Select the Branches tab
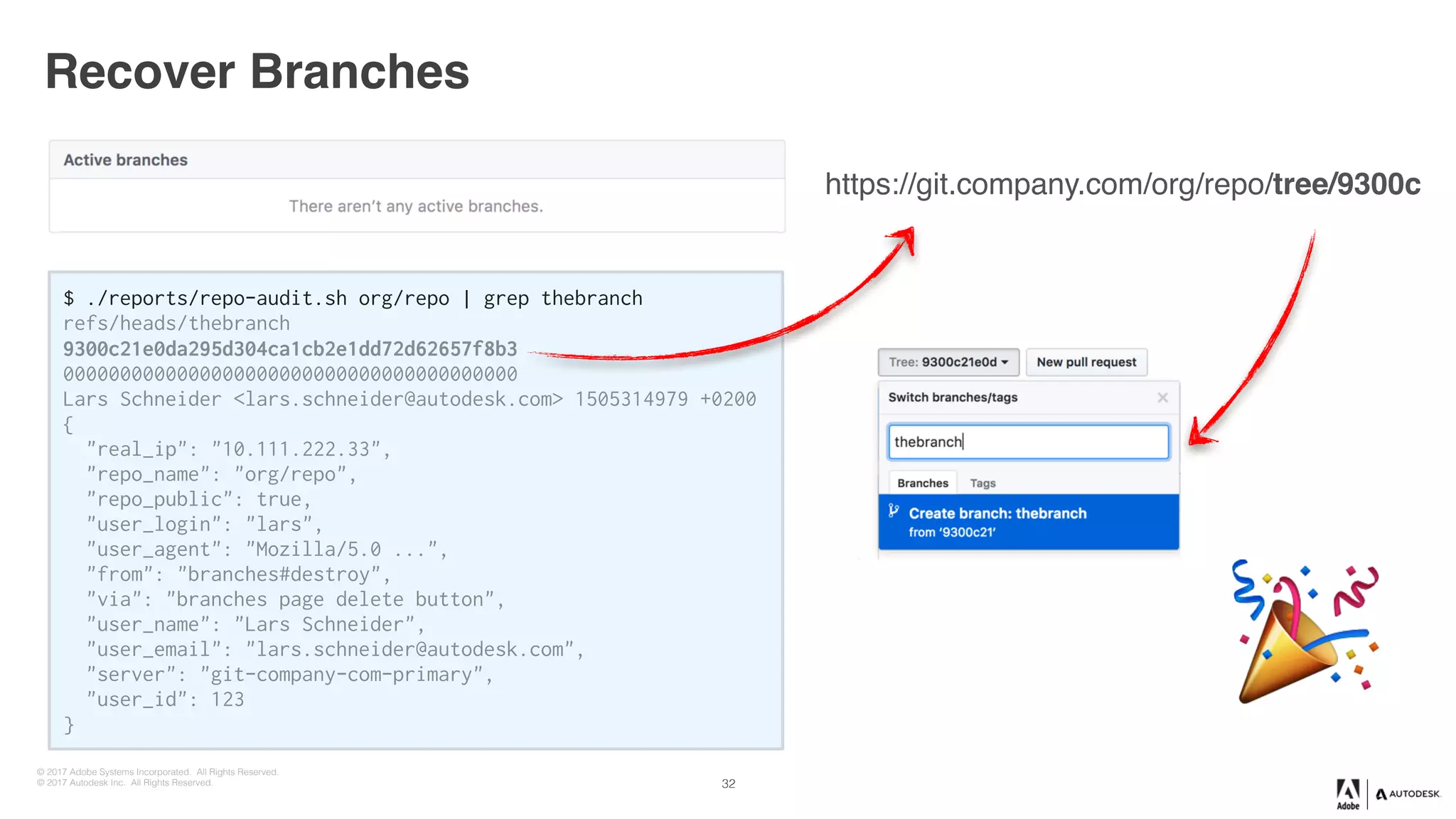Viewport: 1456px width, 819px height. (922, 483)
